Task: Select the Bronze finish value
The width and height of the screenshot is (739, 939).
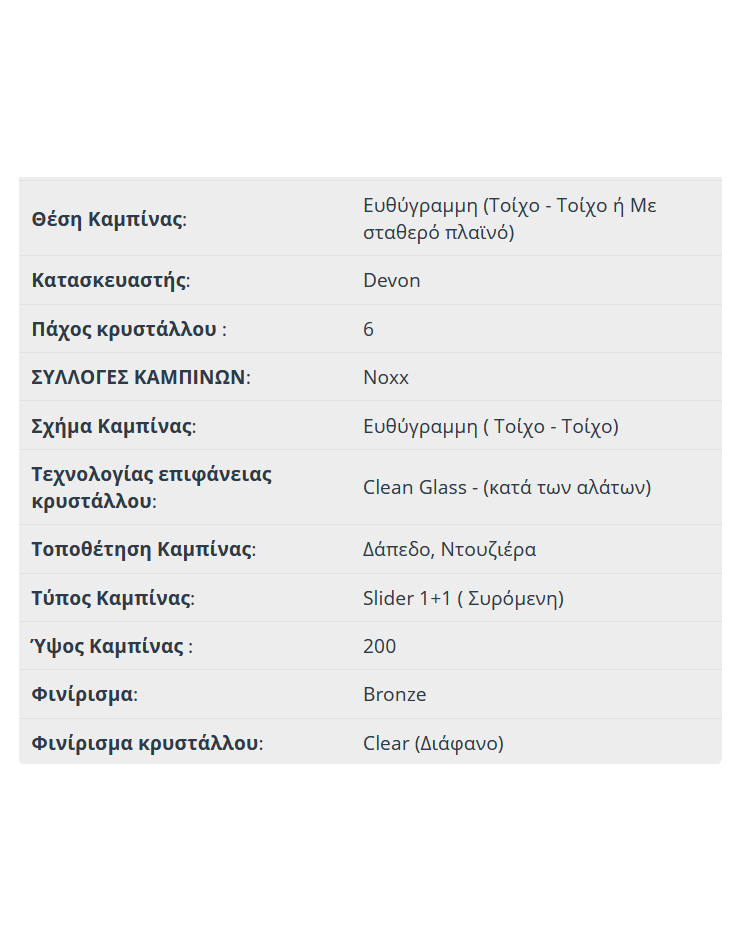Action: 395,694
